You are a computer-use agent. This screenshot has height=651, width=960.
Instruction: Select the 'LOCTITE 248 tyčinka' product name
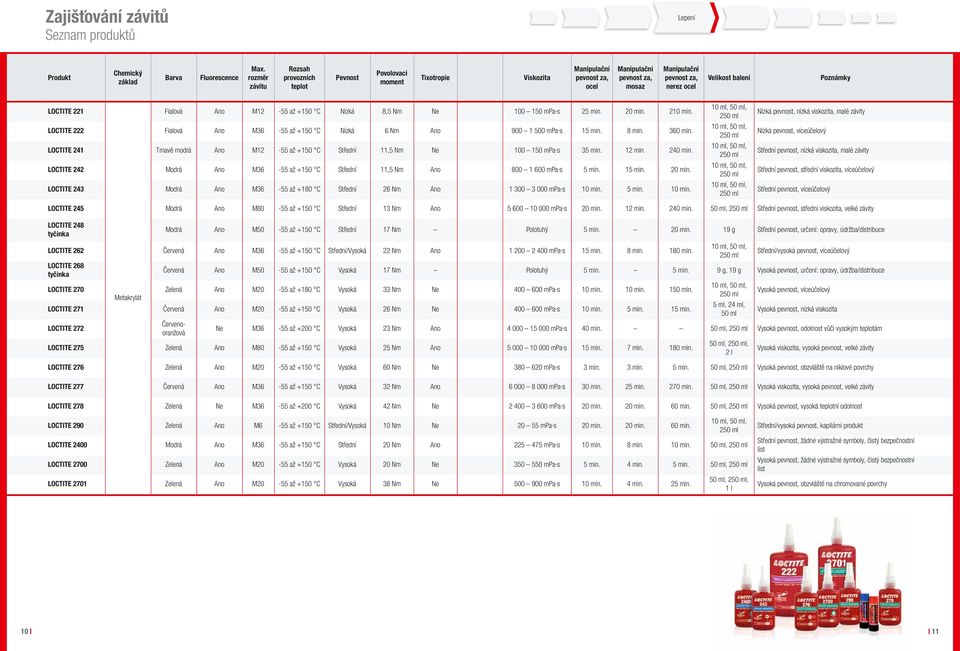pyautogui.click(x=66, y=230)
